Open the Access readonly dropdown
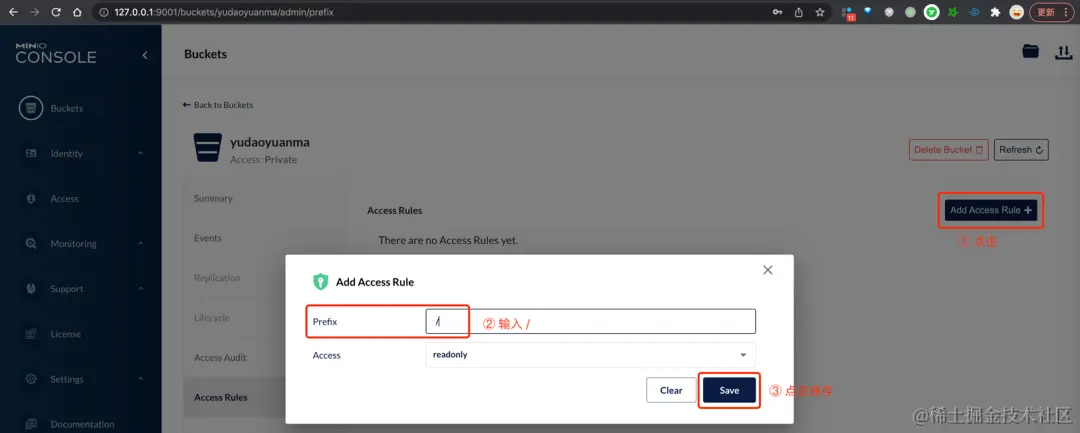The width and height of the screenshot is (1080, 433). [x=590, y=355]
